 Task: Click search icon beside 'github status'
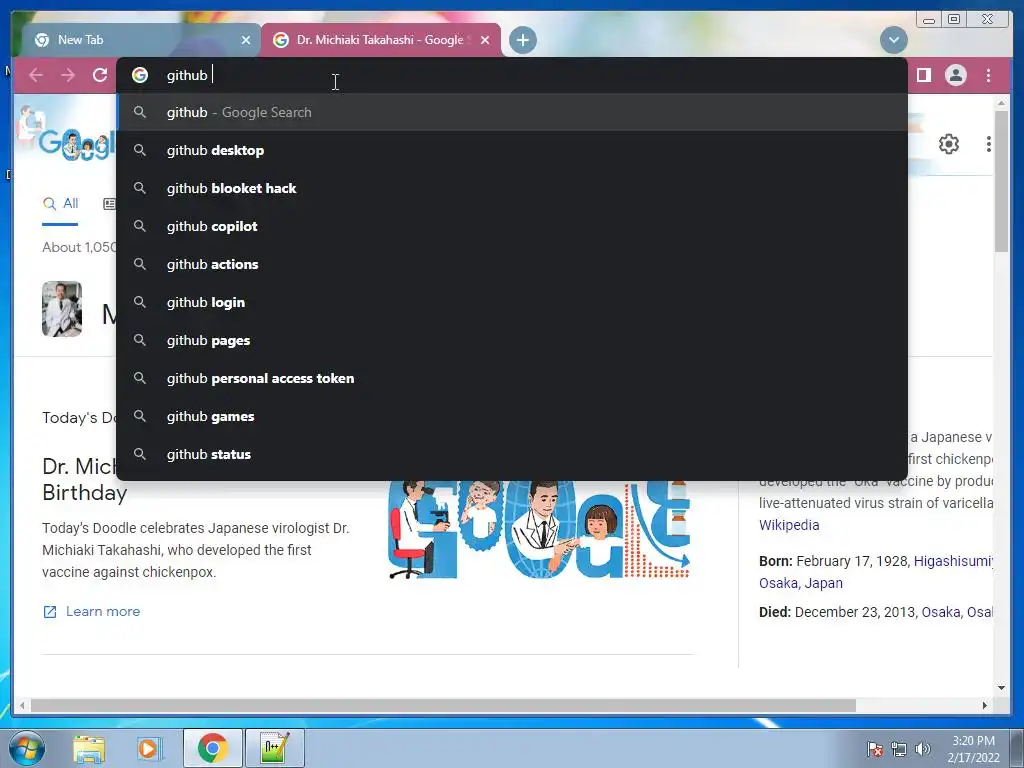140,454
